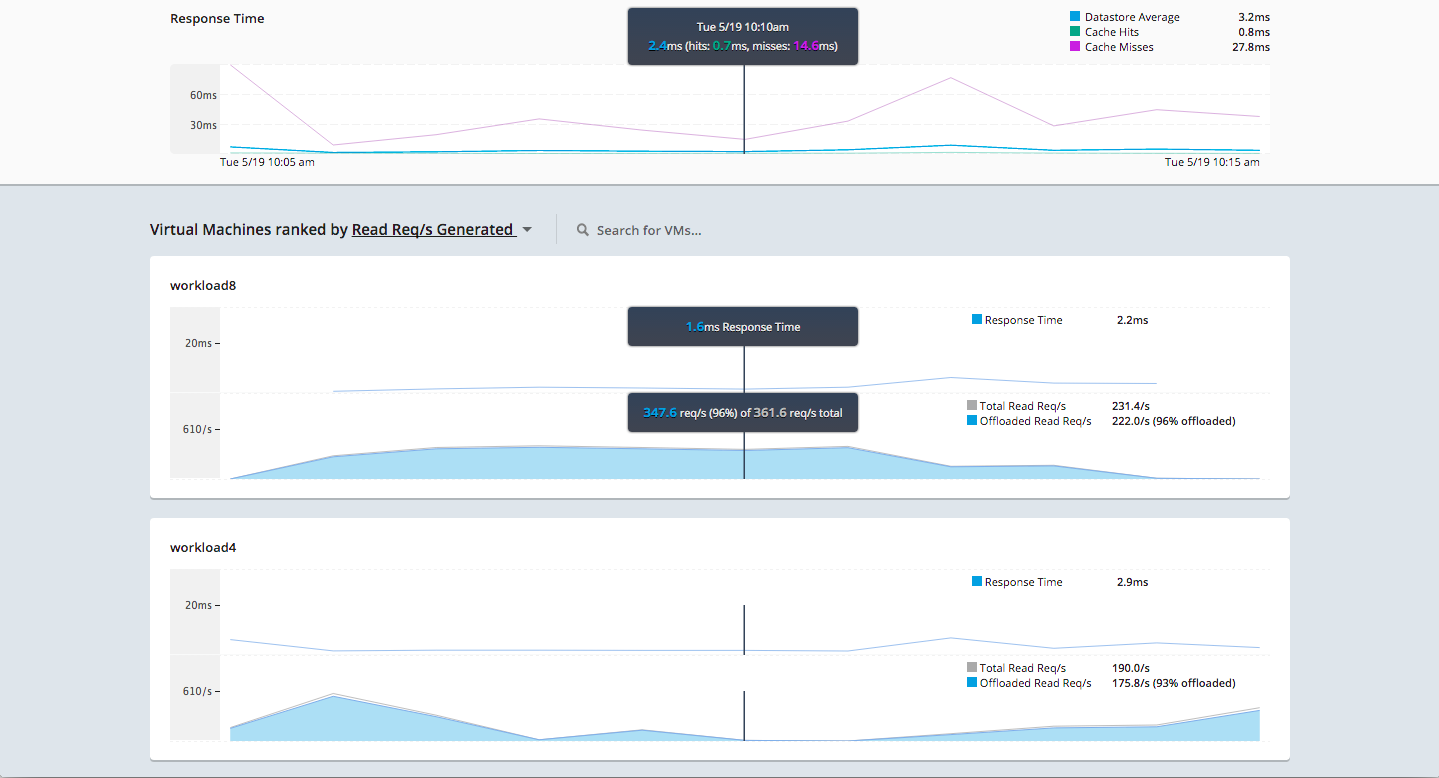Click workload4 Total Read Req/s legend label
This screenshot has height=778, width=1439.
pos(1023,668)
